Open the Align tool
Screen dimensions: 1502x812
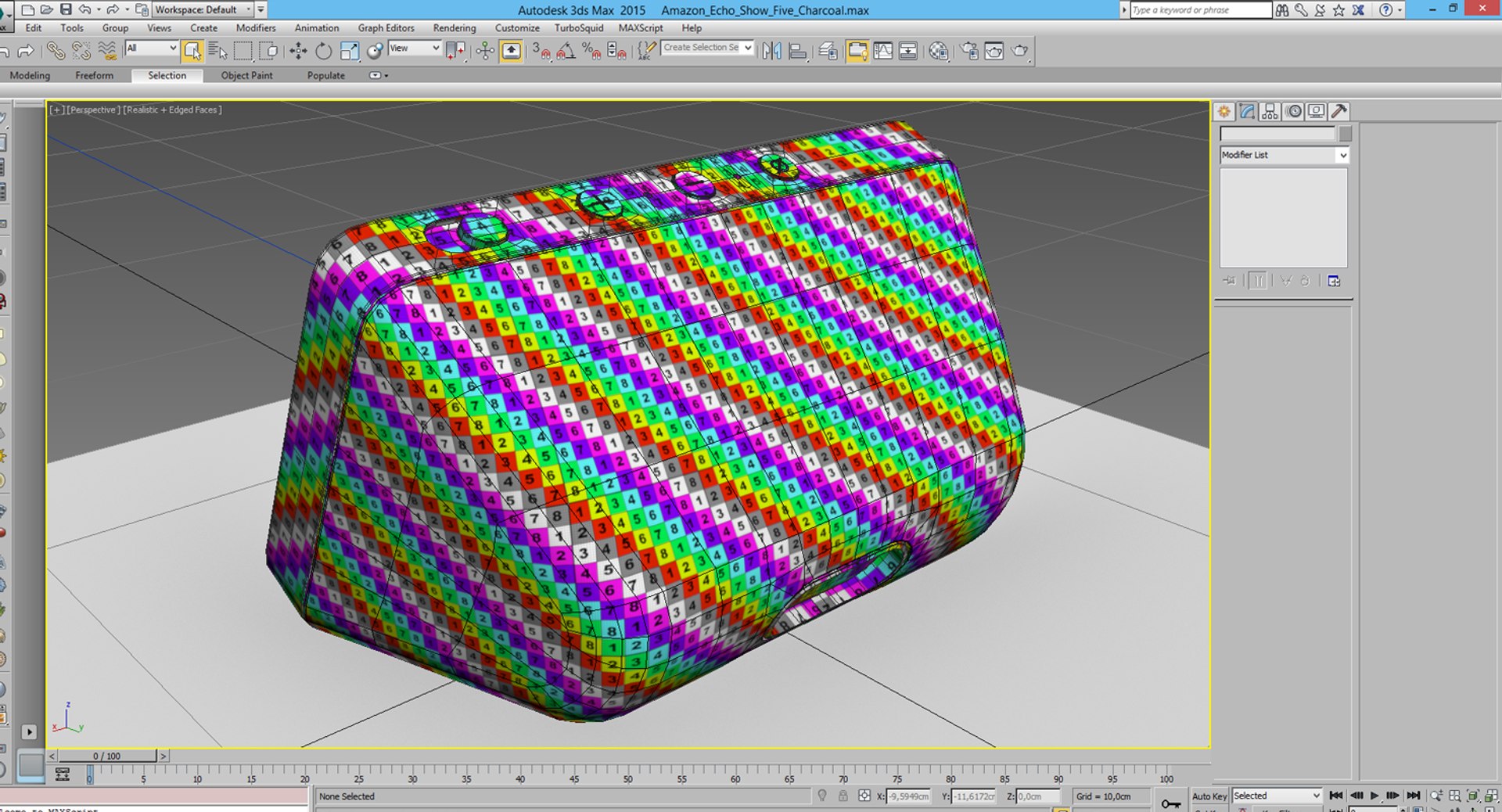pos(798,51)
